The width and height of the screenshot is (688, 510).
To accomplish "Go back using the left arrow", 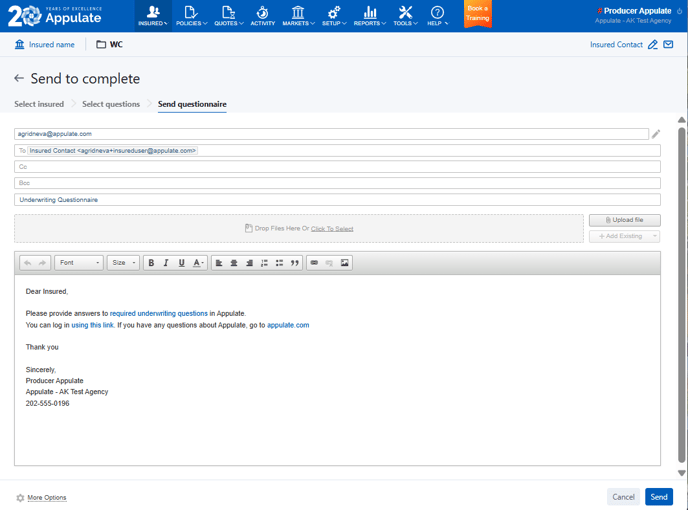I will point(19,78).
